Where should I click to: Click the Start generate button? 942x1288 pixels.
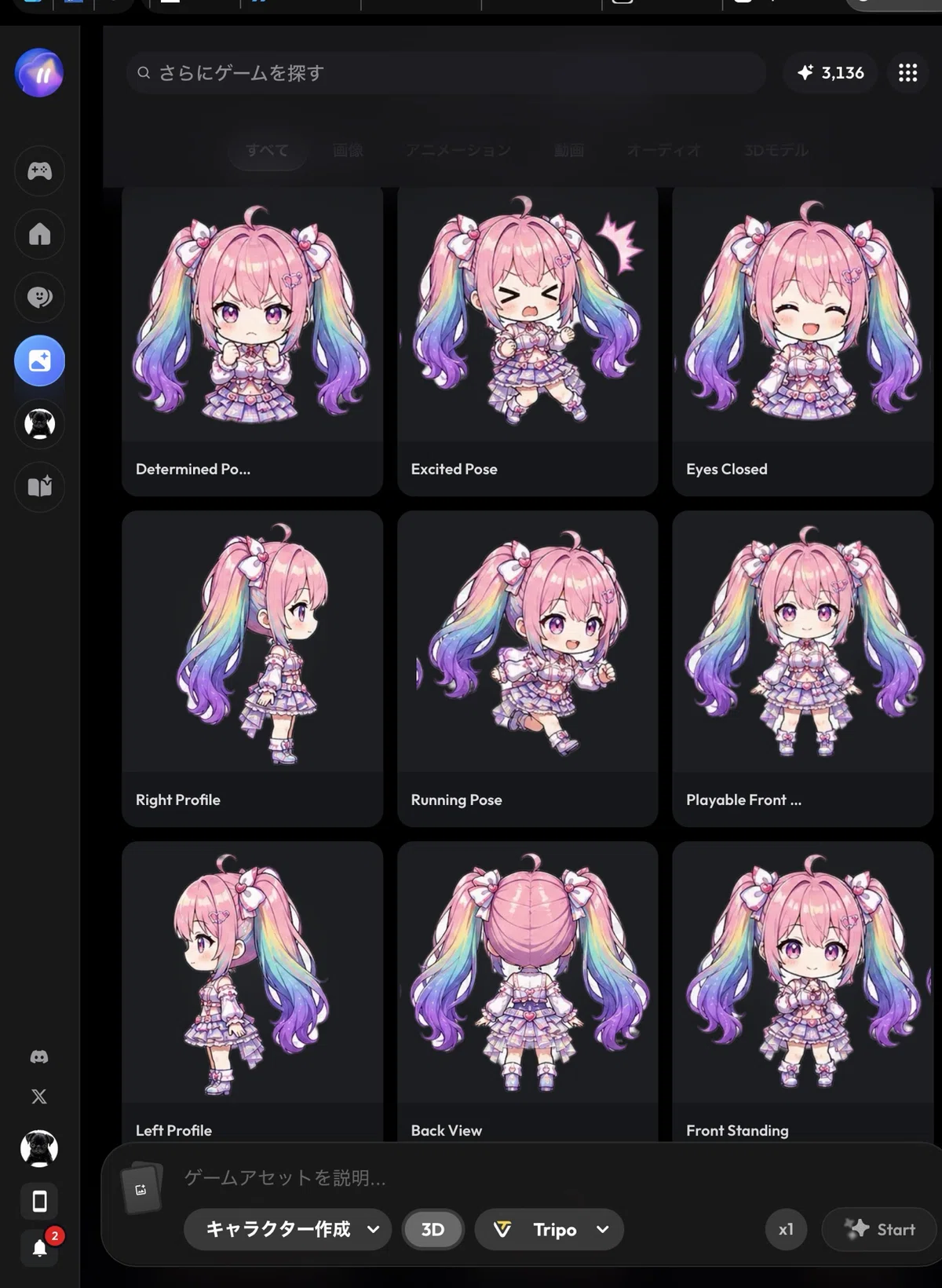pyautogui.click(x=879, y=1229)
